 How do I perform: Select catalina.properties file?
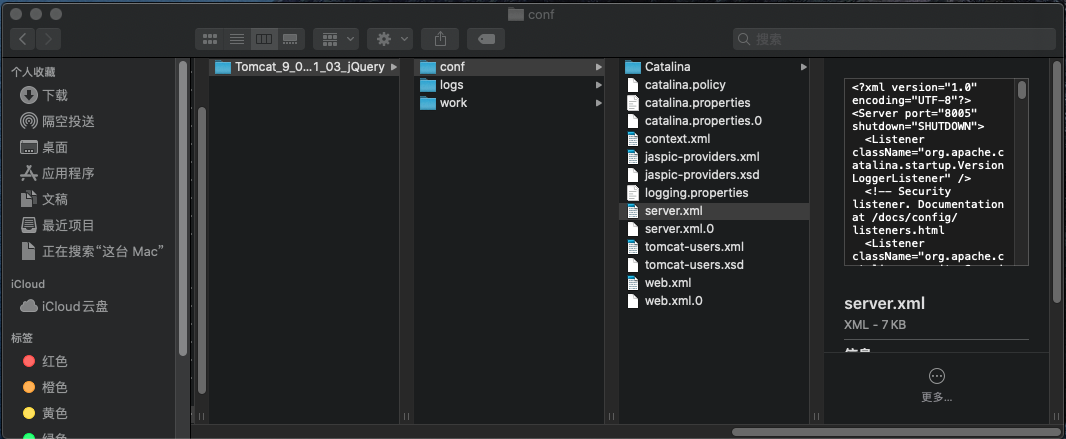point(714,103)
